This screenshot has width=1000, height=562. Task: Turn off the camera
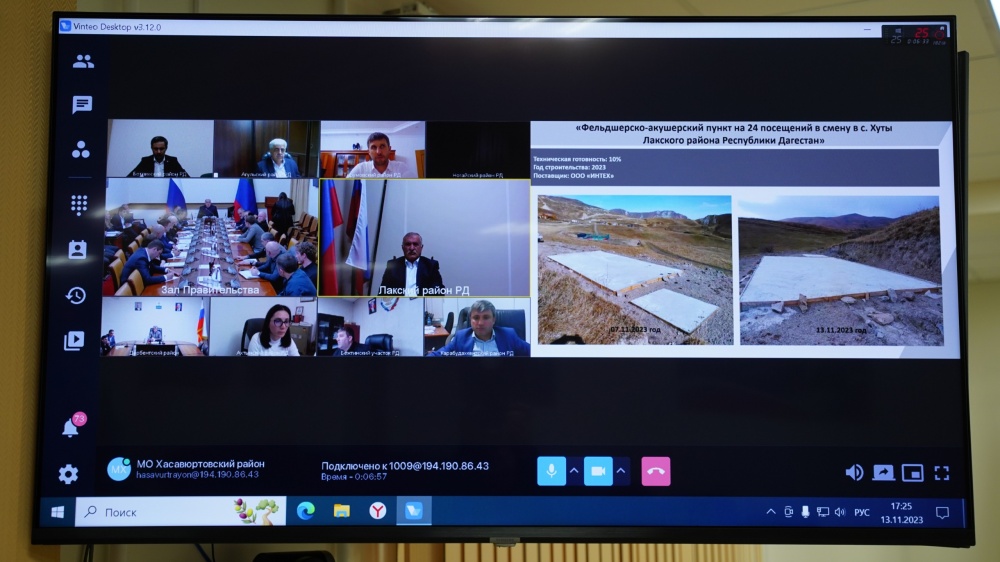[x=598, y=471]
